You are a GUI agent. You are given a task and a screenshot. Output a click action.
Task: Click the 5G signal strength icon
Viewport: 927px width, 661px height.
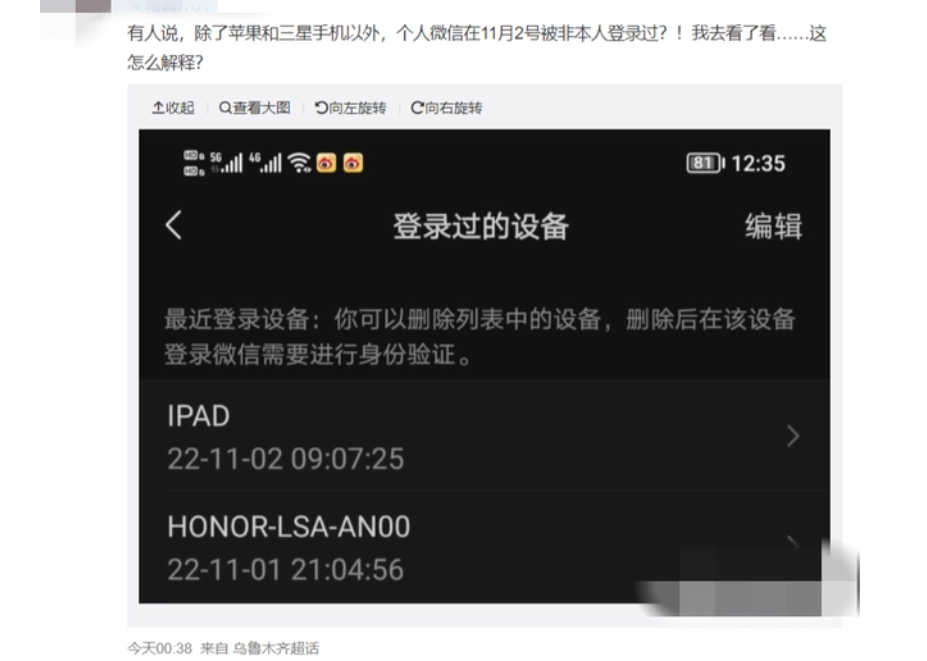click(226, 163)
